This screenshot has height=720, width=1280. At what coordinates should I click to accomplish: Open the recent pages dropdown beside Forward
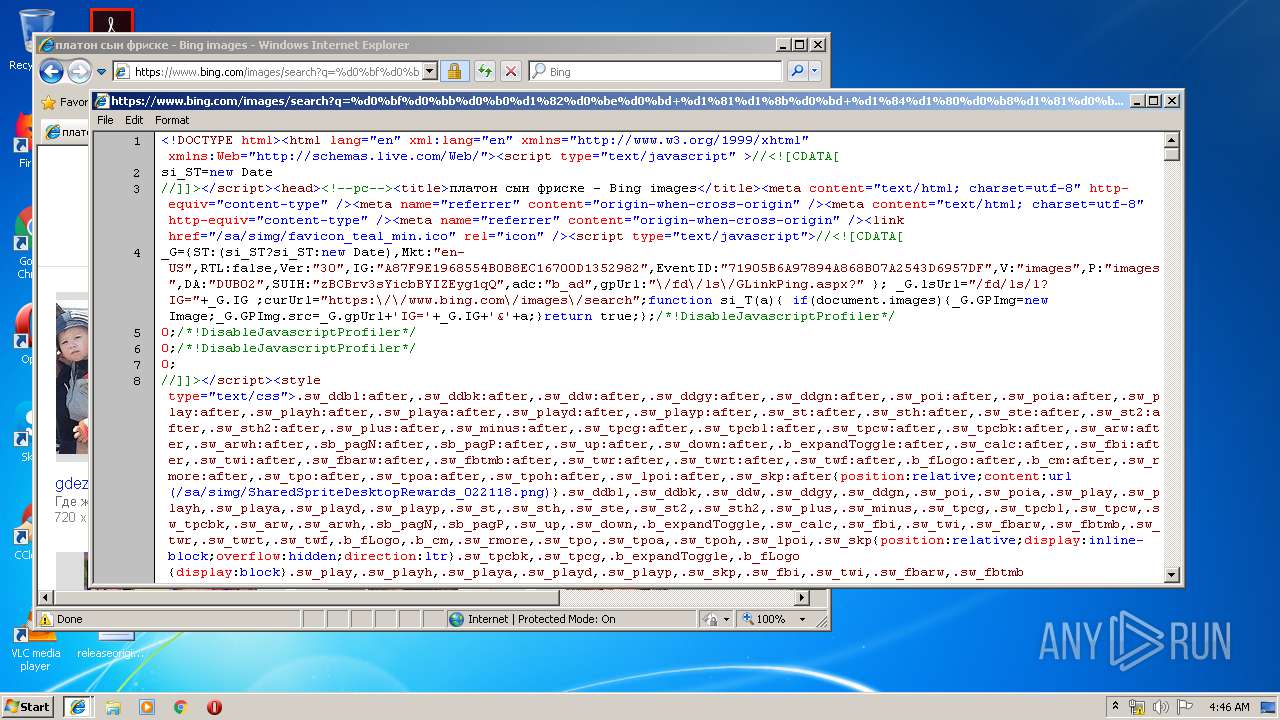(x=101, y=72)
